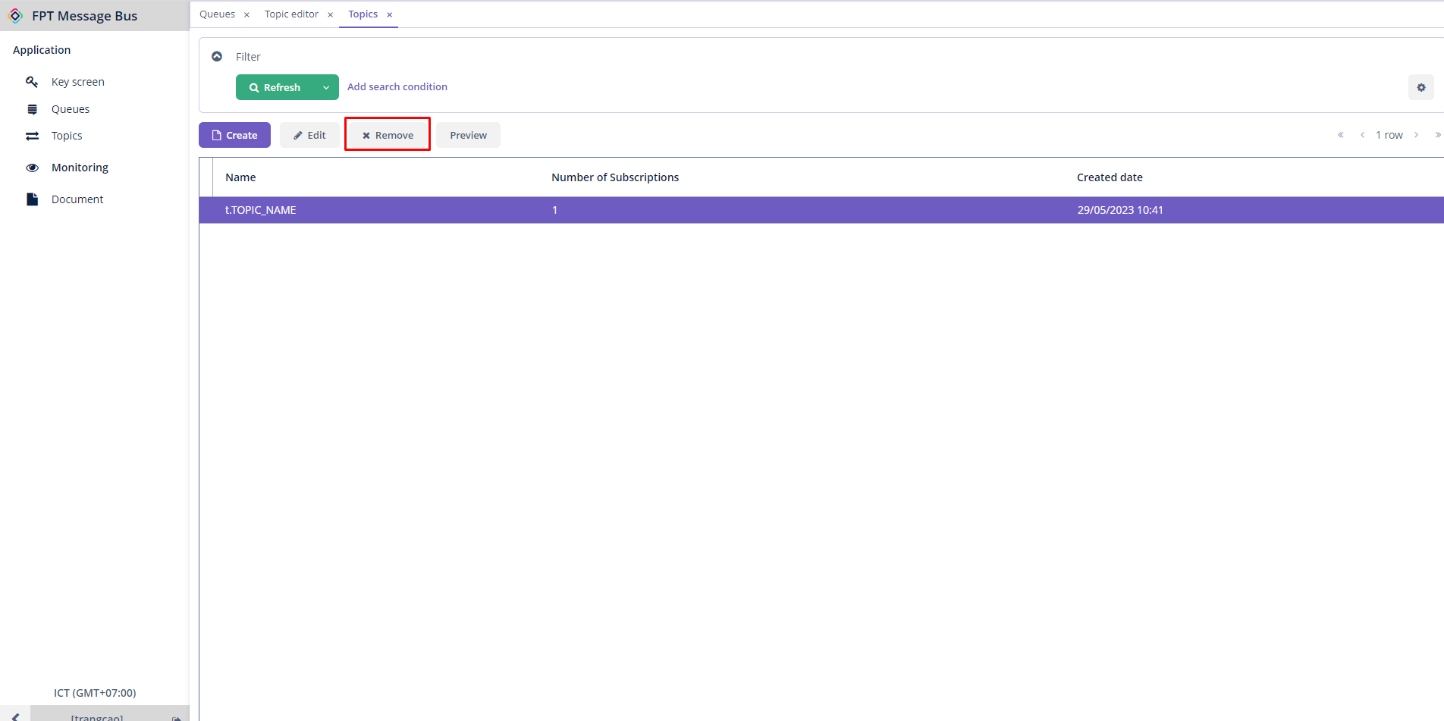Open the Queues sidebar item

point(70,109)
